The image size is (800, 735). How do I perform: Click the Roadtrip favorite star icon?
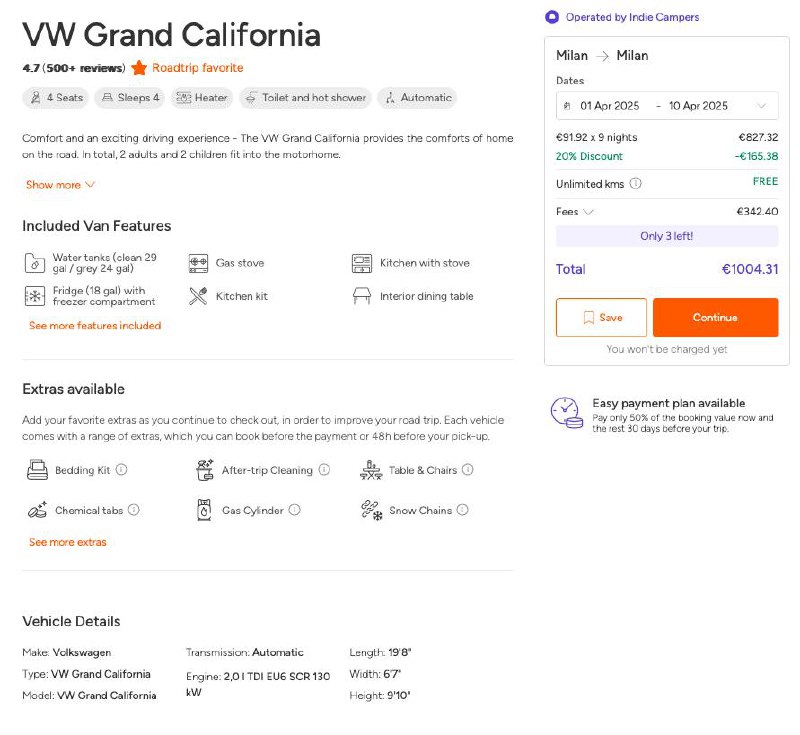(139, 67)
